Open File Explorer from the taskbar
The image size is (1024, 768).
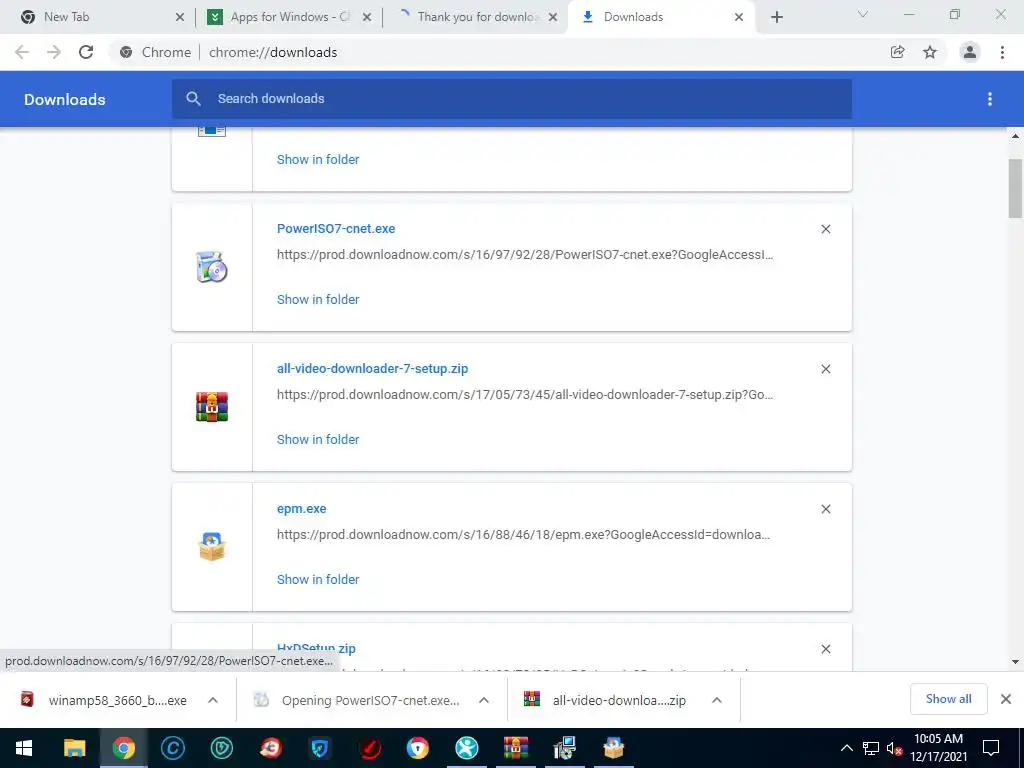(74, 748)
